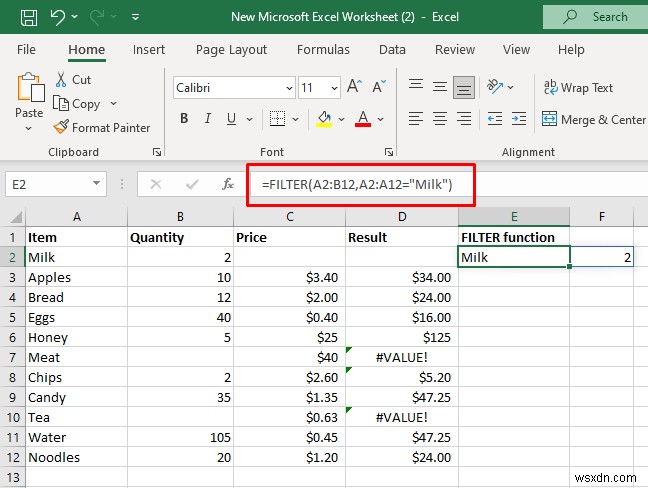Select row 7 header
The width and height of the screenshot is (648, 488).
(x=12, y=357)
